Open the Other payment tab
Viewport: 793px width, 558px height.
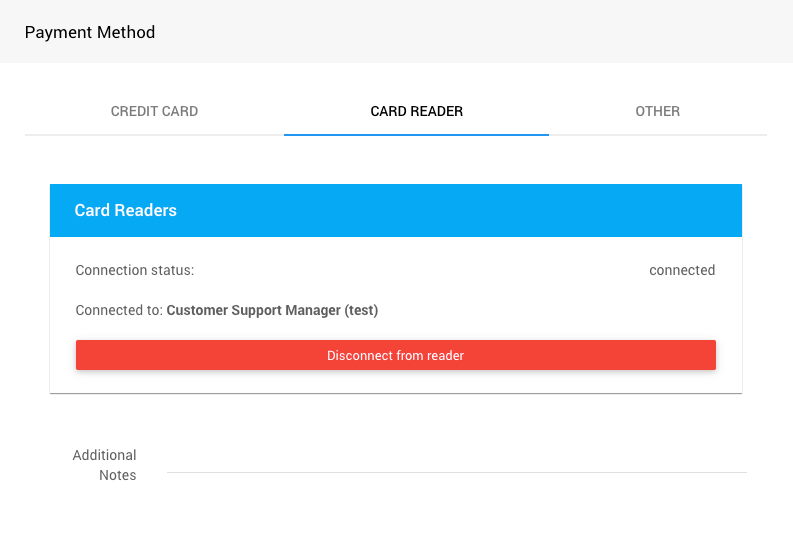(x=657, y=111)
